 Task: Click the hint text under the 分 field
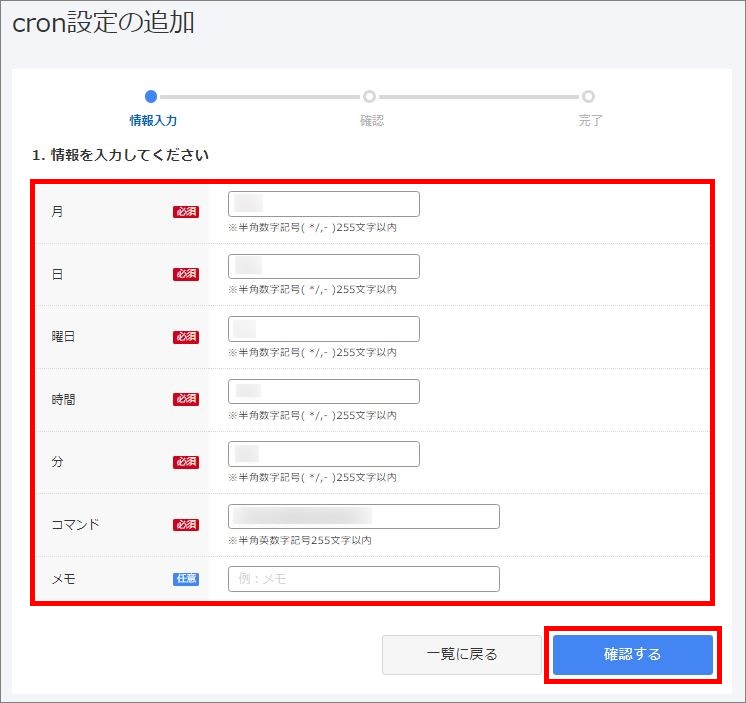(313, 478)
